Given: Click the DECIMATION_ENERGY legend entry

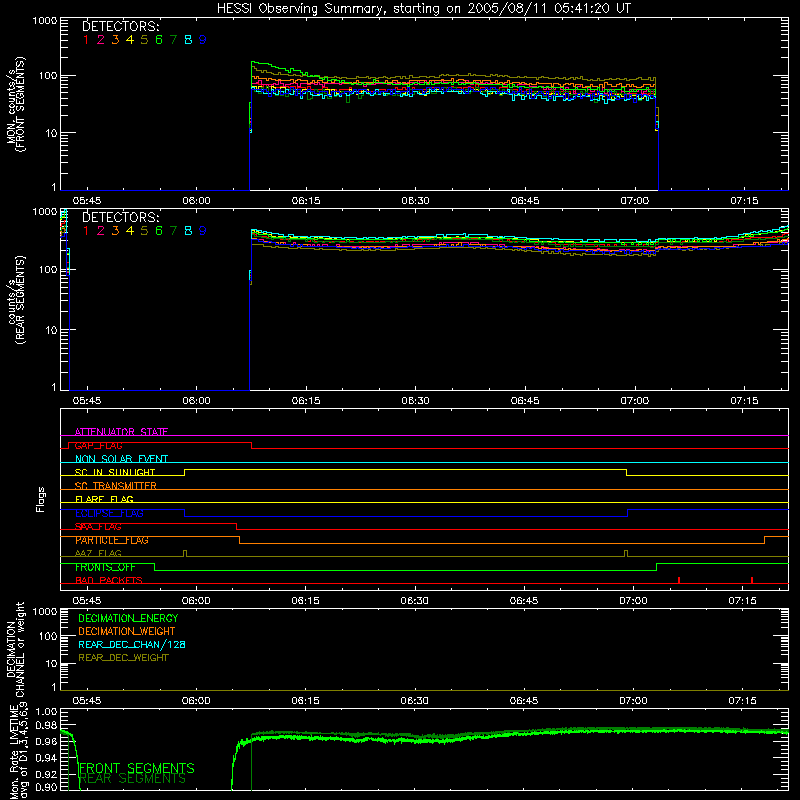Looking at the screenshot, I should coord(128,618).
